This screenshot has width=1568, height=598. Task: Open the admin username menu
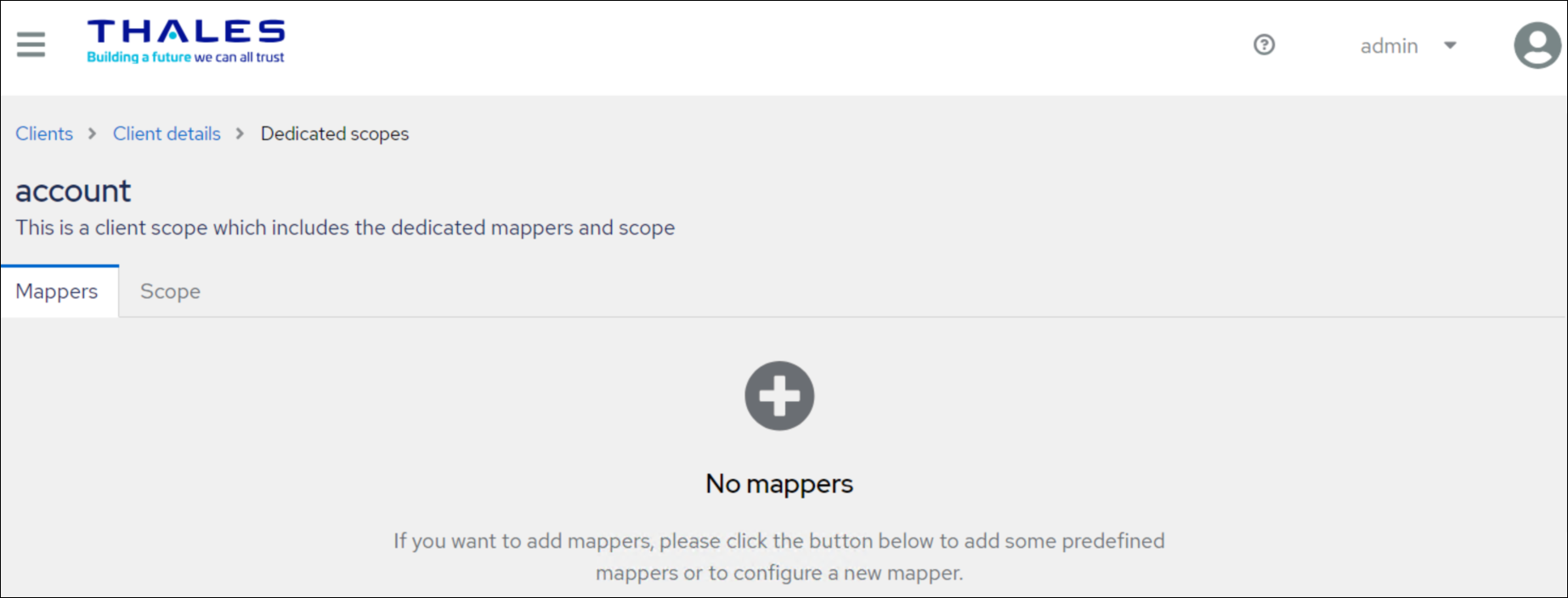[x=1389, y=46]
